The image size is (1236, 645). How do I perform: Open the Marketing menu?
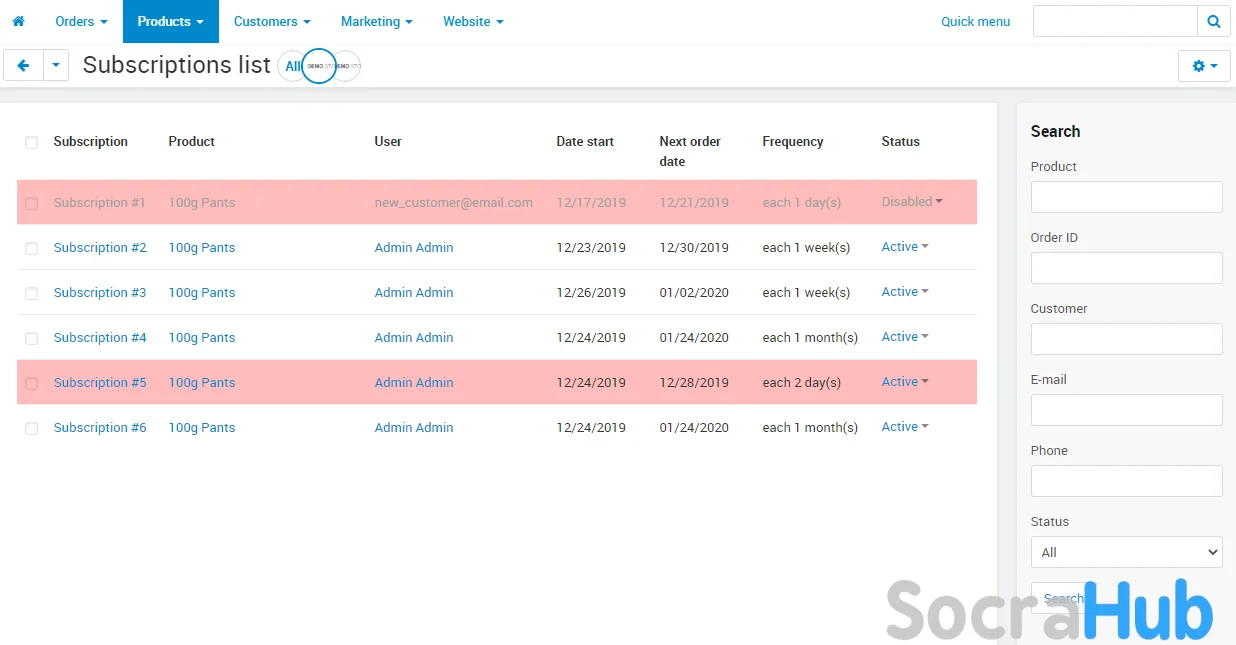[x=376, y=21]
